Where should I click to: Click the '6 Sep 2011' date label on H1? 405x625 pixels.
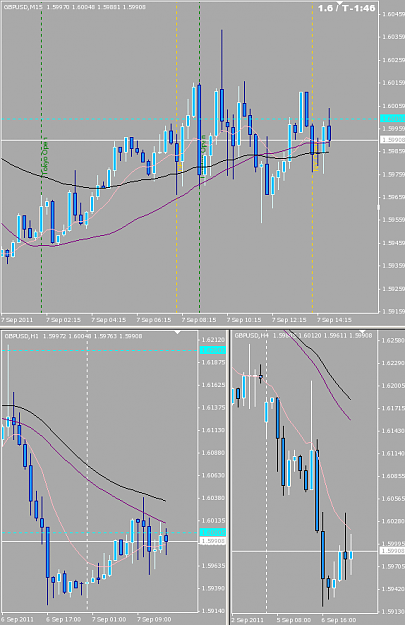click(18, 619)
